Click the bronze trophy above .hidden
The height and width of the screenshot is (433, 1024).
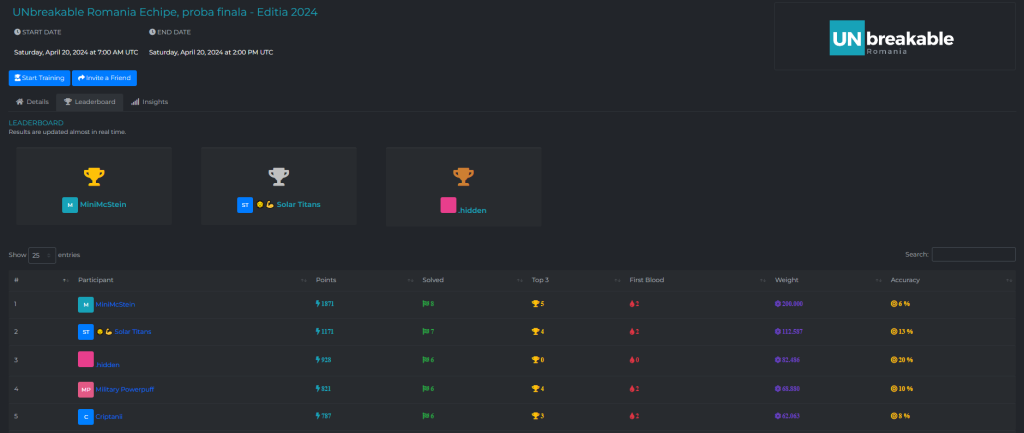pos(463,176)
